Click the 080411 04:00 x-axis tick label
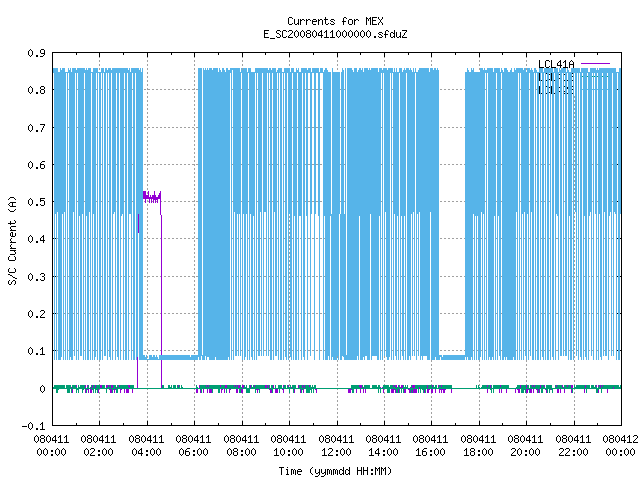The image size is (640, 480). click(x=146, y=446)
